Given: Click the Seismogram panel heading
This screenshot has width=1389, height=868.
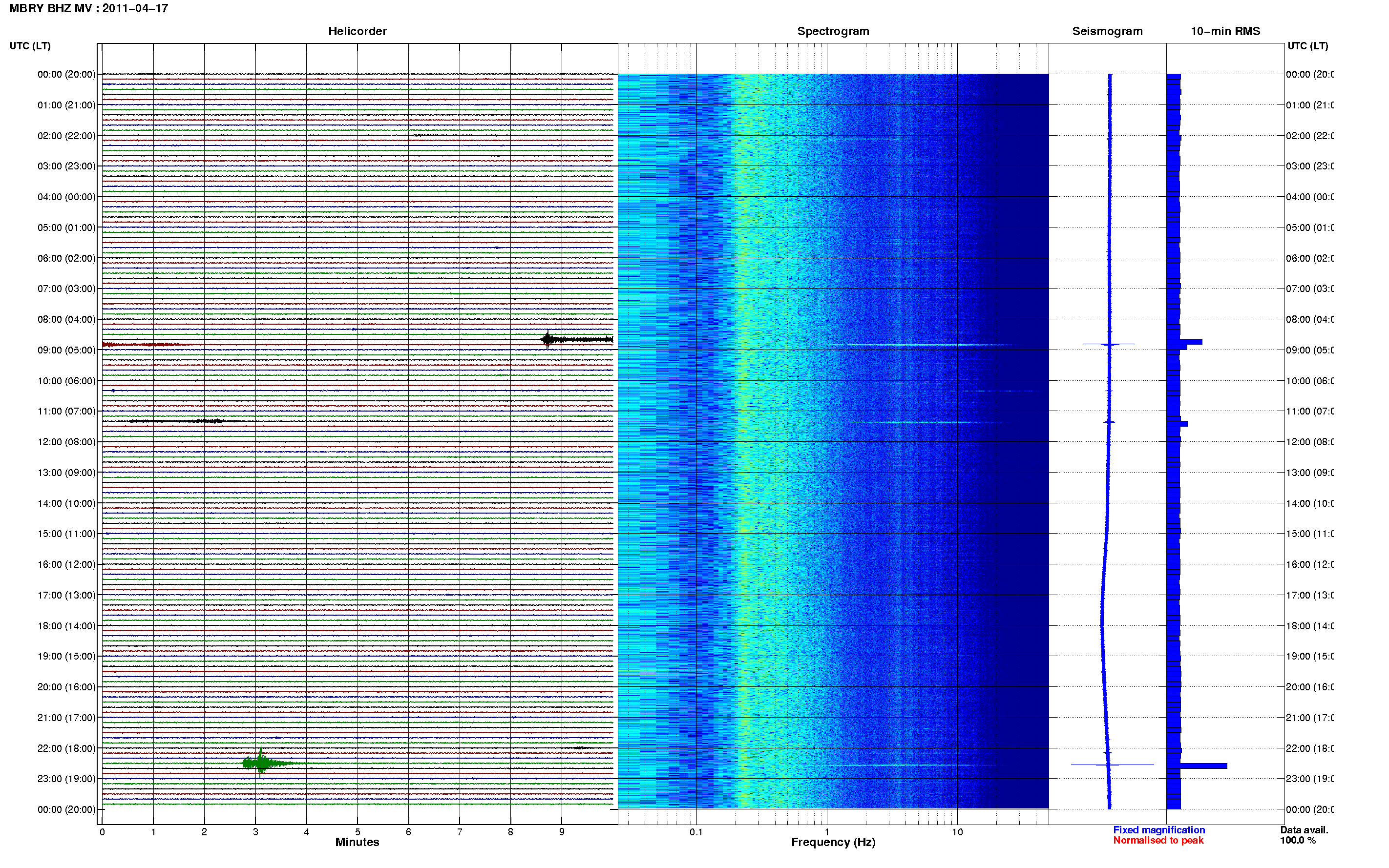Looking at the screenshot, I should (1107, 32).
